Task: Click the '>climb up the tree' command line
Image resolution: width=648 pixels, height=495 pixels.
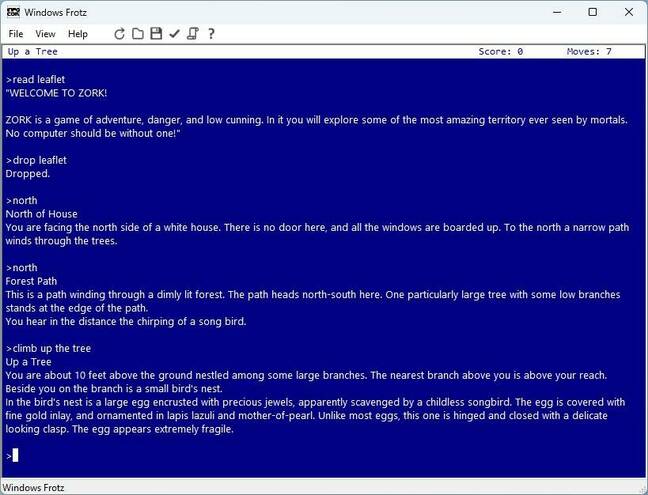Action: pos(48,348)
